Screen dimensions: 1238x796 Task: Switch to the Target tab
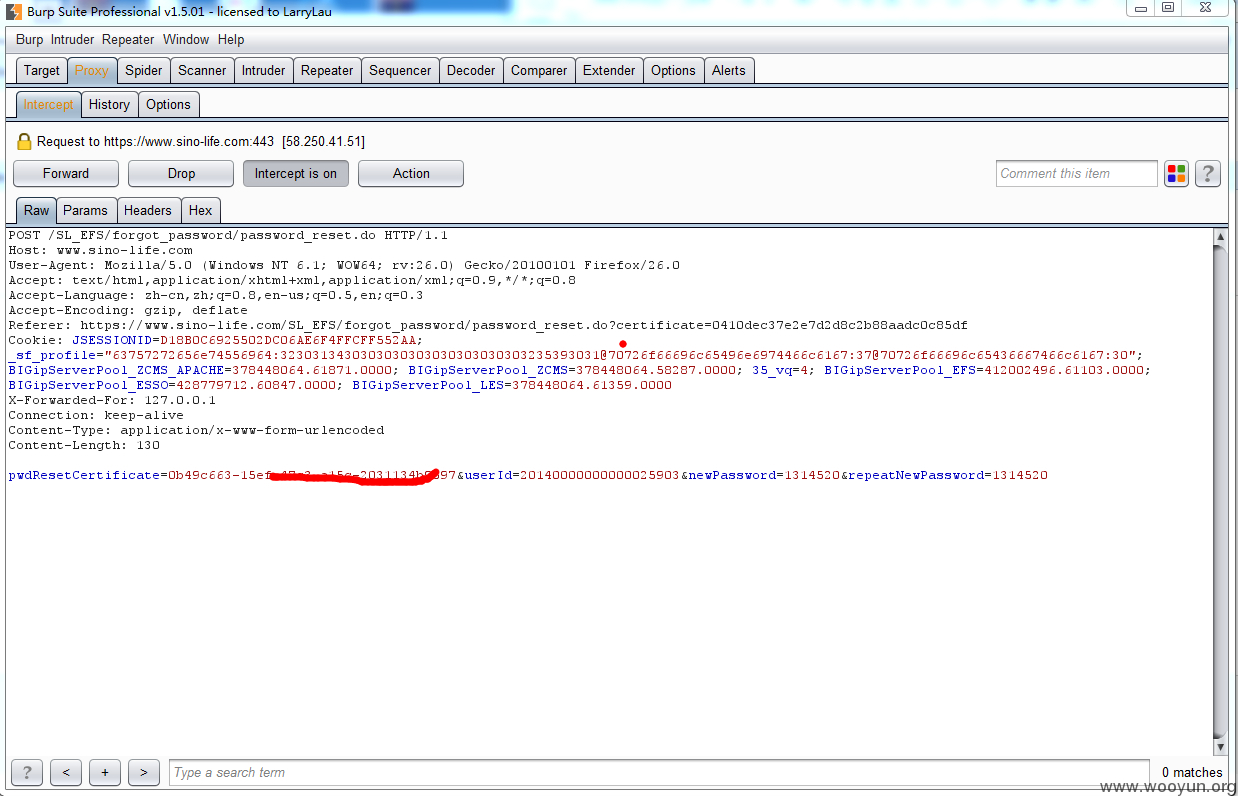(42, 71)
